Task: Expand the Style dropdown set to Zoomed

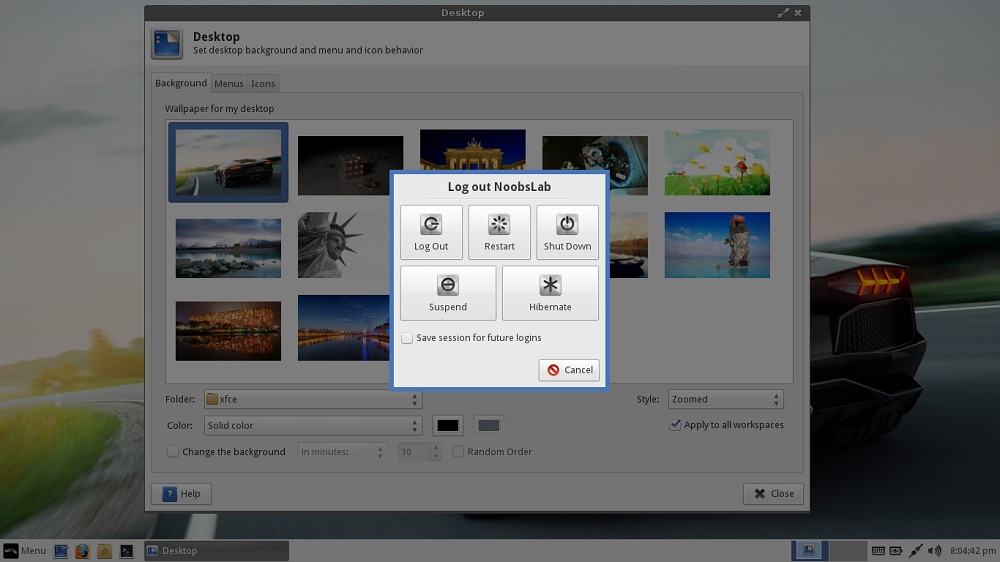Action: 726,399
